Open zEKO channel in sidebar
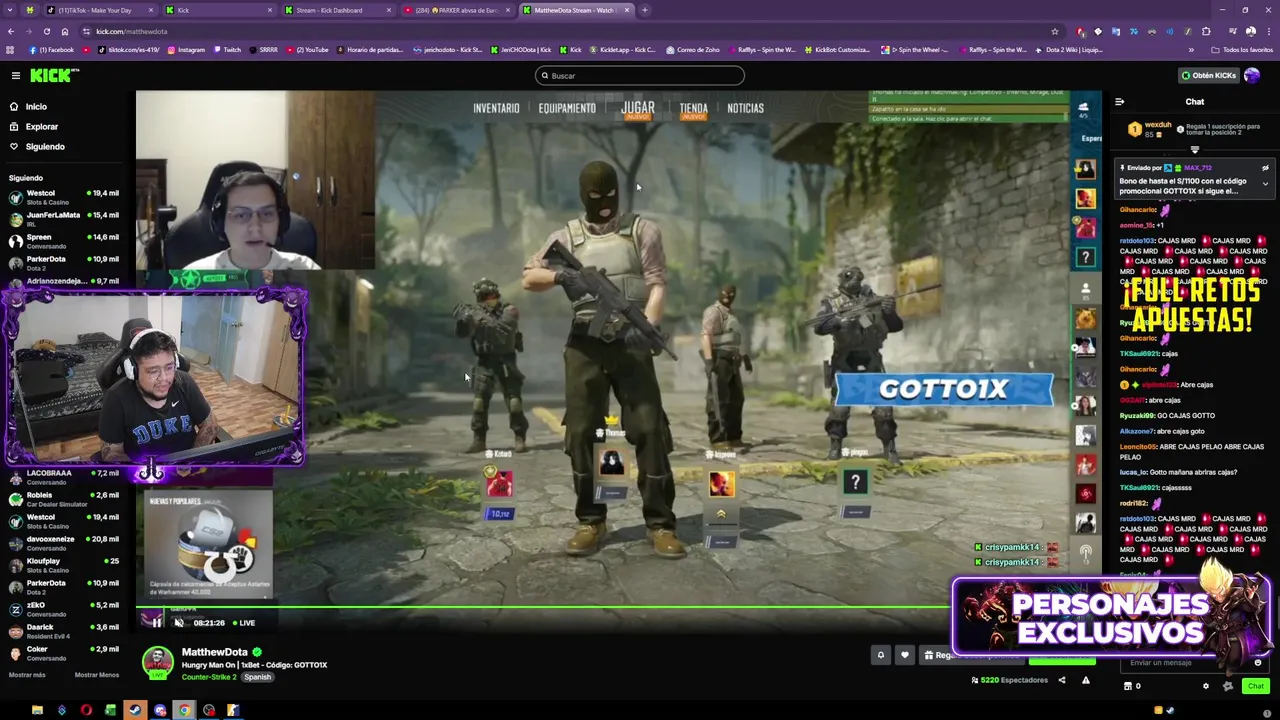This screenshot has width=1280, height=720. pyautogui.click(x=64, y=609)
